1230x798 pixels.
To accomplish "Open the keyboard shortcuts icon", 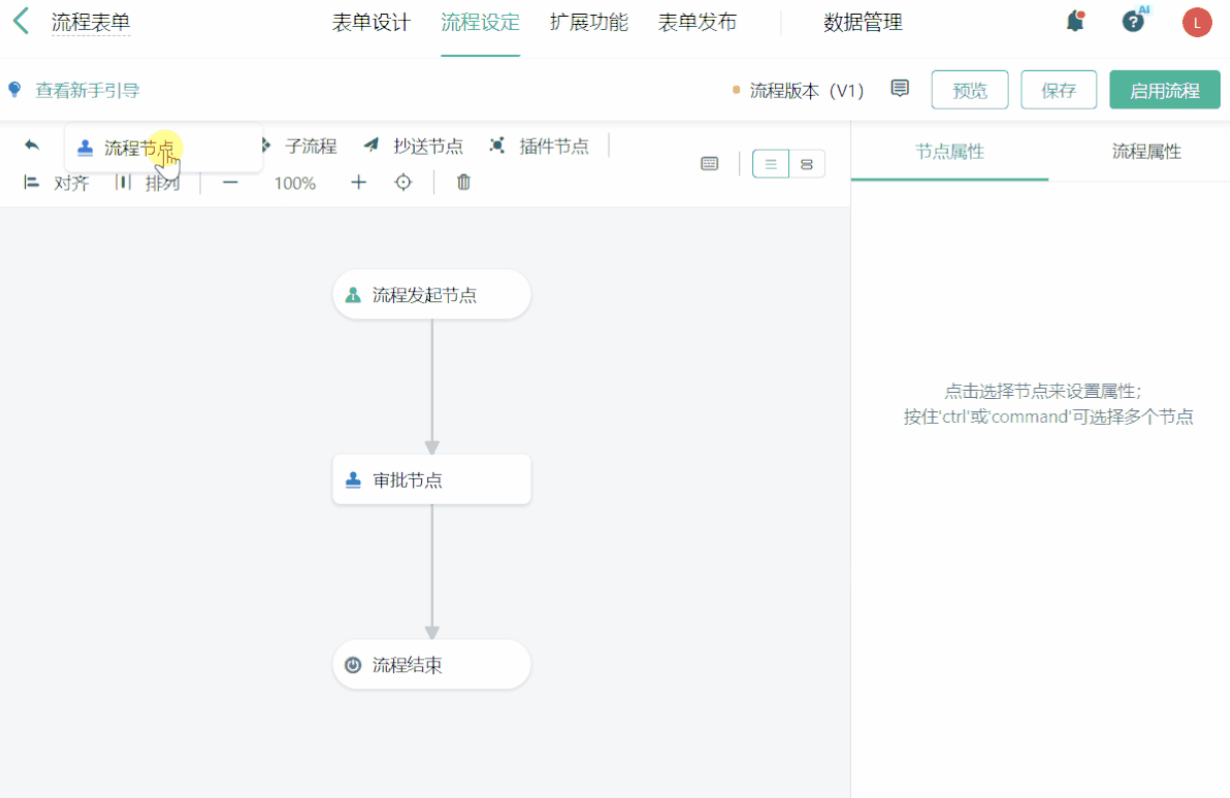I will (710, 164).
